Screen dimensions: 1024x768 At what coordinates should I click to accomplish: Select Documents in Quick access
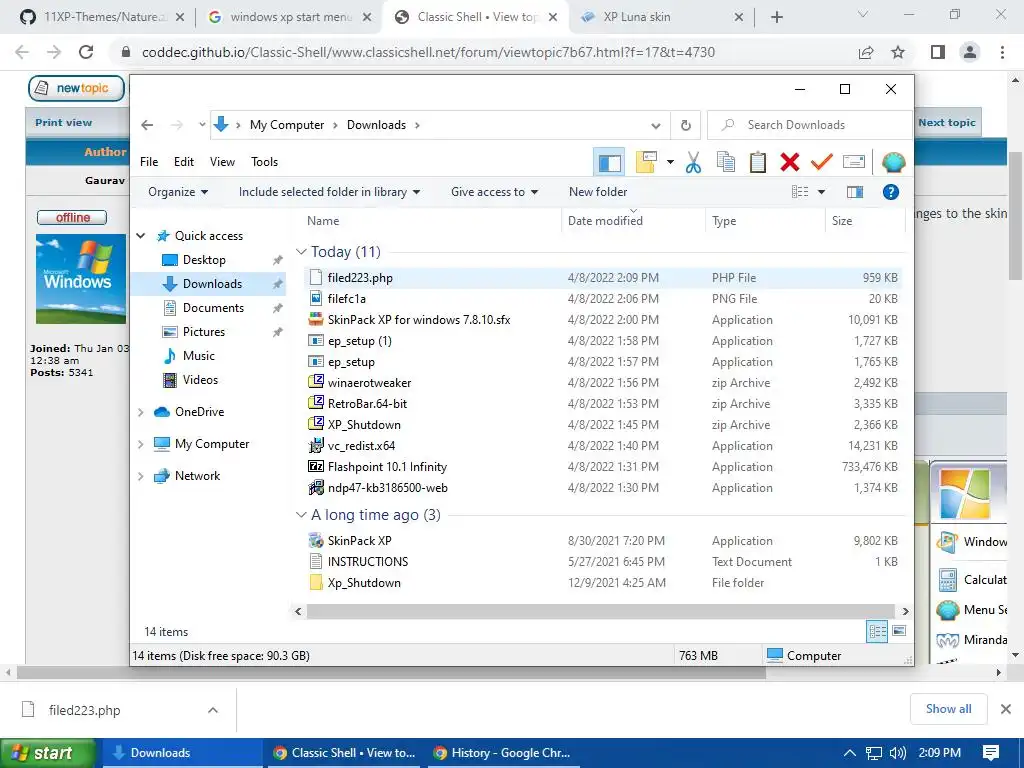[213, 308]
